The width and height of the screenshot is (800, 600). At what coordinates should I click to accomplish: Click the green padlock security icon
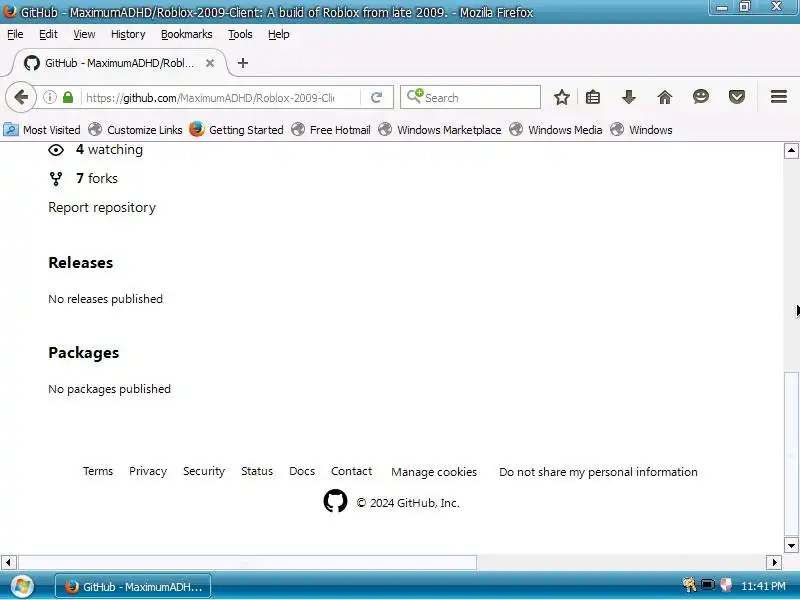pos(68,97)
